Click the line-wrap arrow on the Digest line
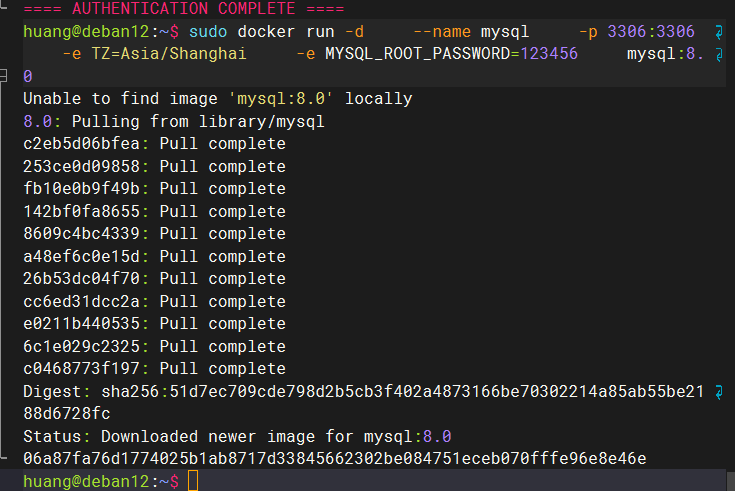The width and height of the screenshot is (735, 491). point(719,392)
